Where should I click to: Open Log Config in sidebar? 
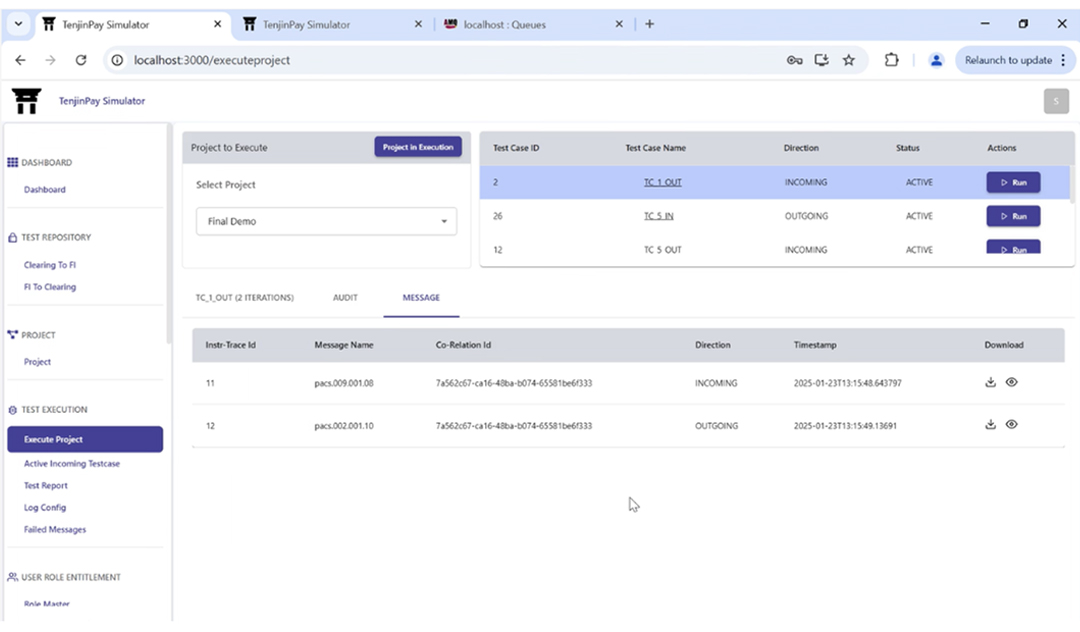click(x=45, y=507)
